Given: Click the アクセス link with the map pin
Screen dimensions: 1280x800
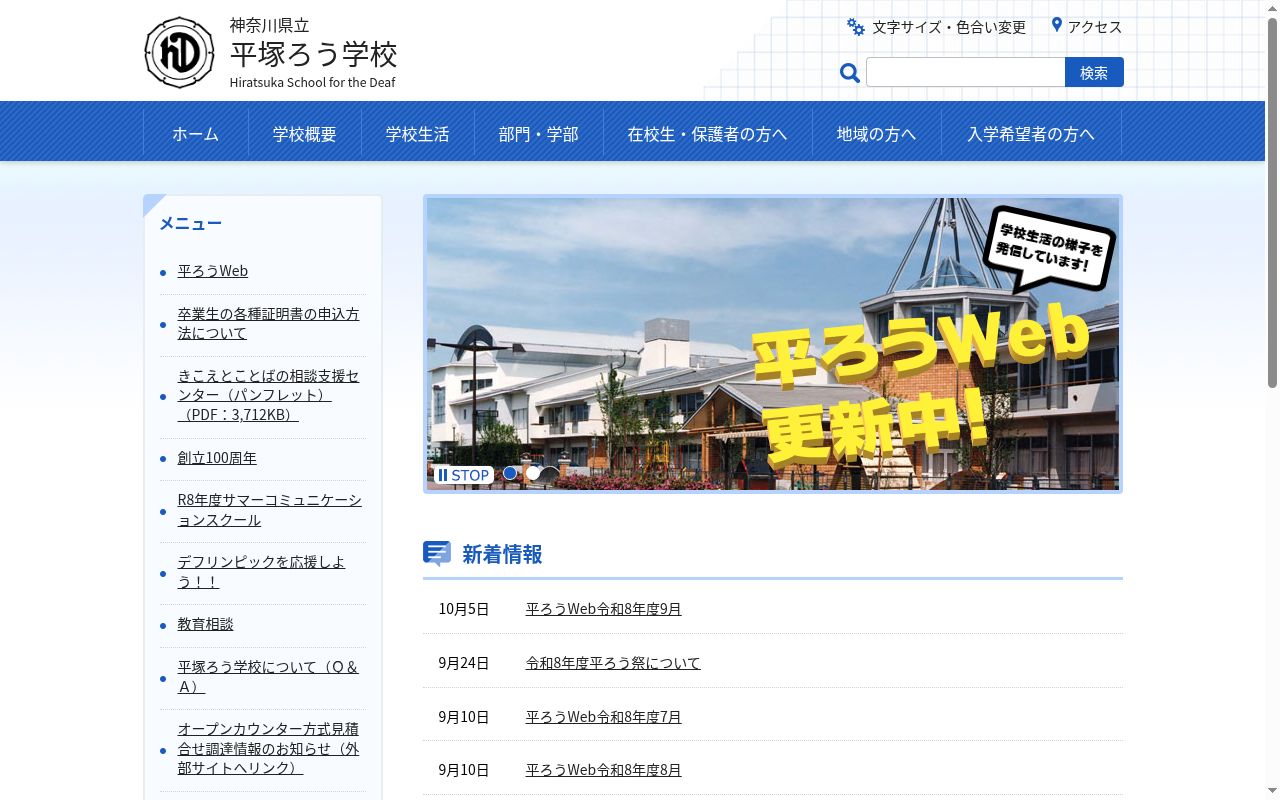Looking at the screenshot, I should [1086, 27].
